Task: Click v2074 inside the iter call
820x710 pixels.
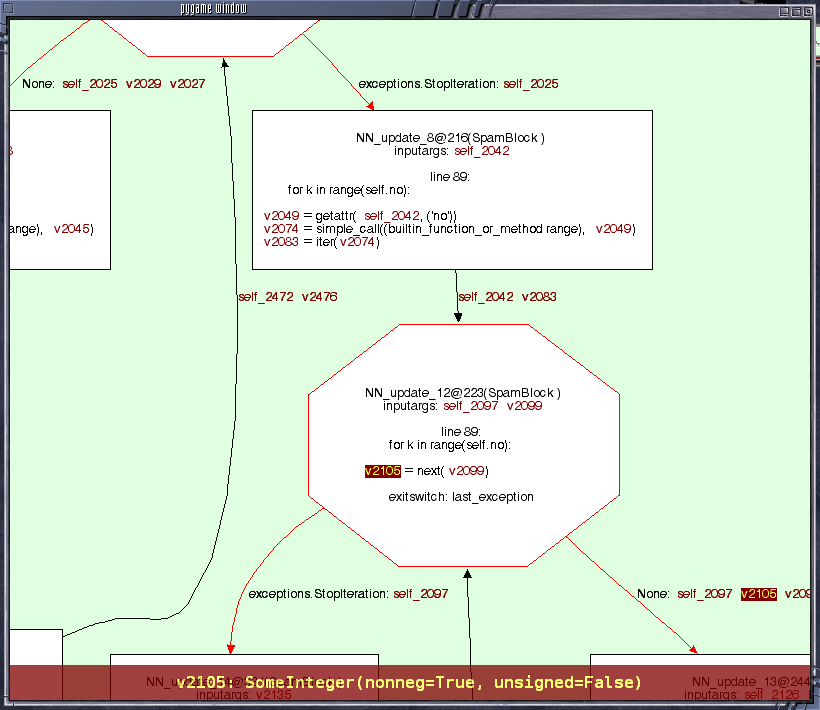Action: coord(357,242)
